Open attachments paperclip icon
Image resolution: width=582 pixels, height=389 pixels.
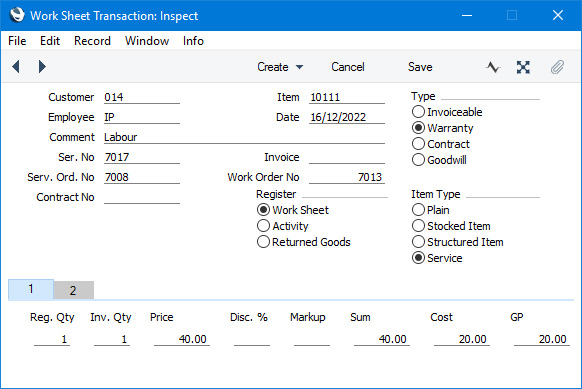click(x=557, y=67)
